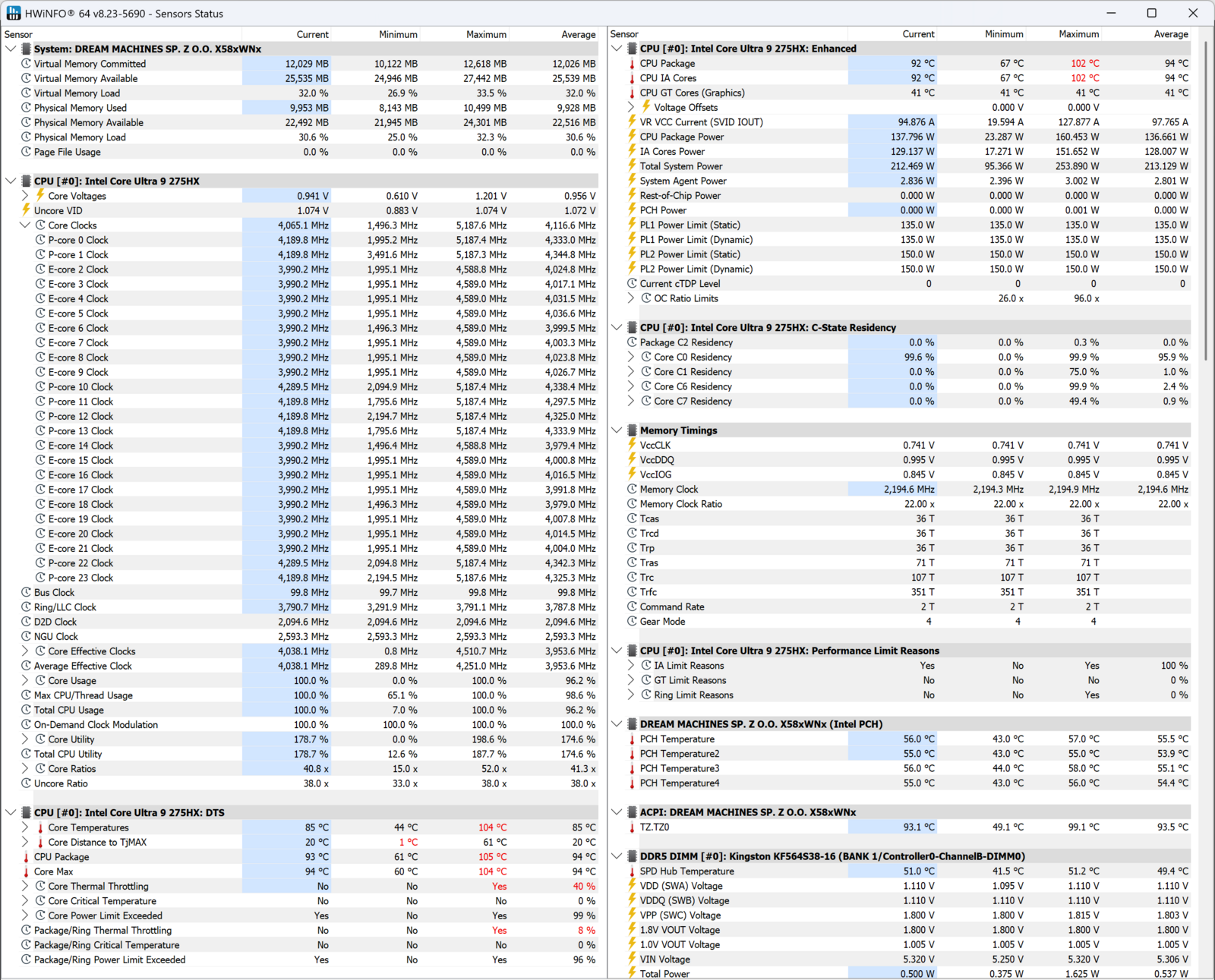The image size is (1215, 980).
Task: Click the Maximum column header
Action: click(486, 34)
